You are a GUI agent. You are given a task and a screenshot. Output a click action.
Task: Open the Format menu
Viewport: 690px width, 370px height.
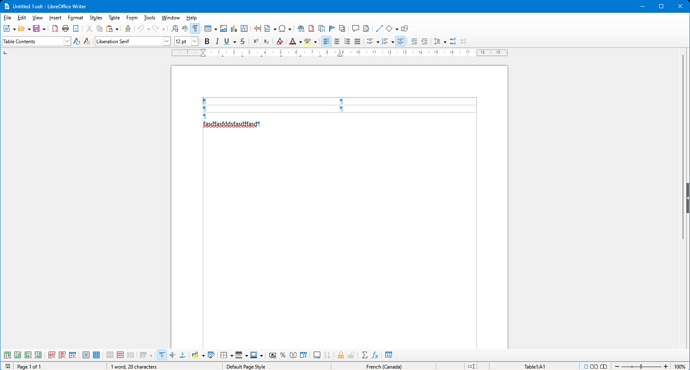[x=75, y=18]
